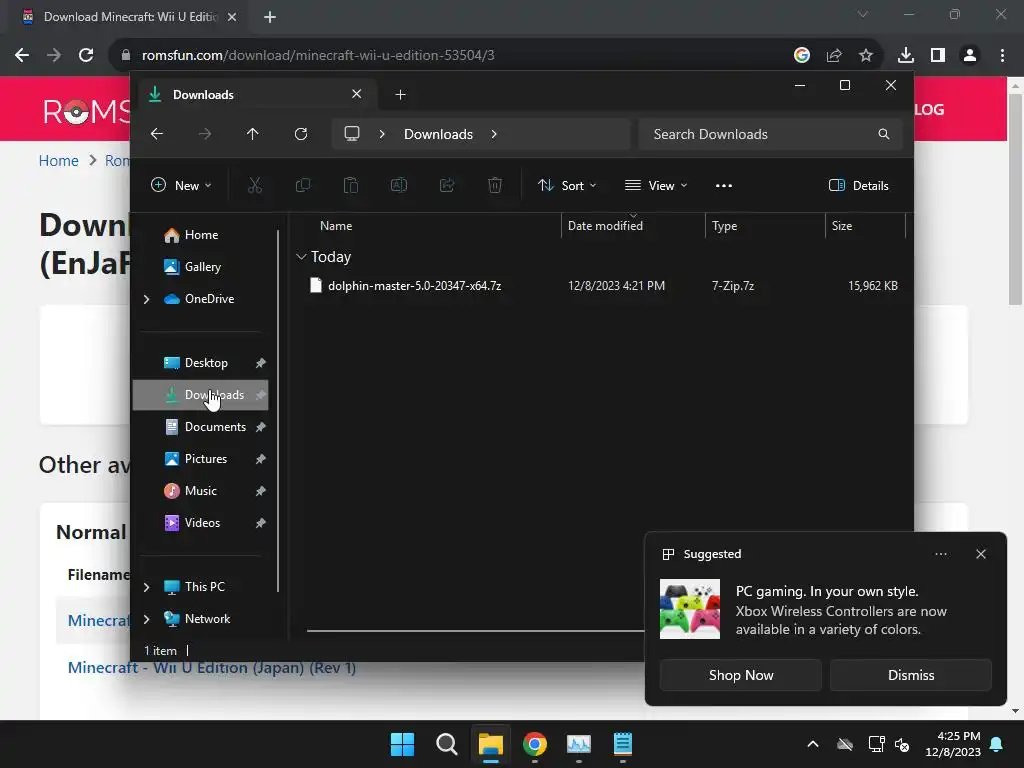Expand This PC in navigation pane
Screen dimensions: 1024x768
pyautogui.click(x=146, y=587)
